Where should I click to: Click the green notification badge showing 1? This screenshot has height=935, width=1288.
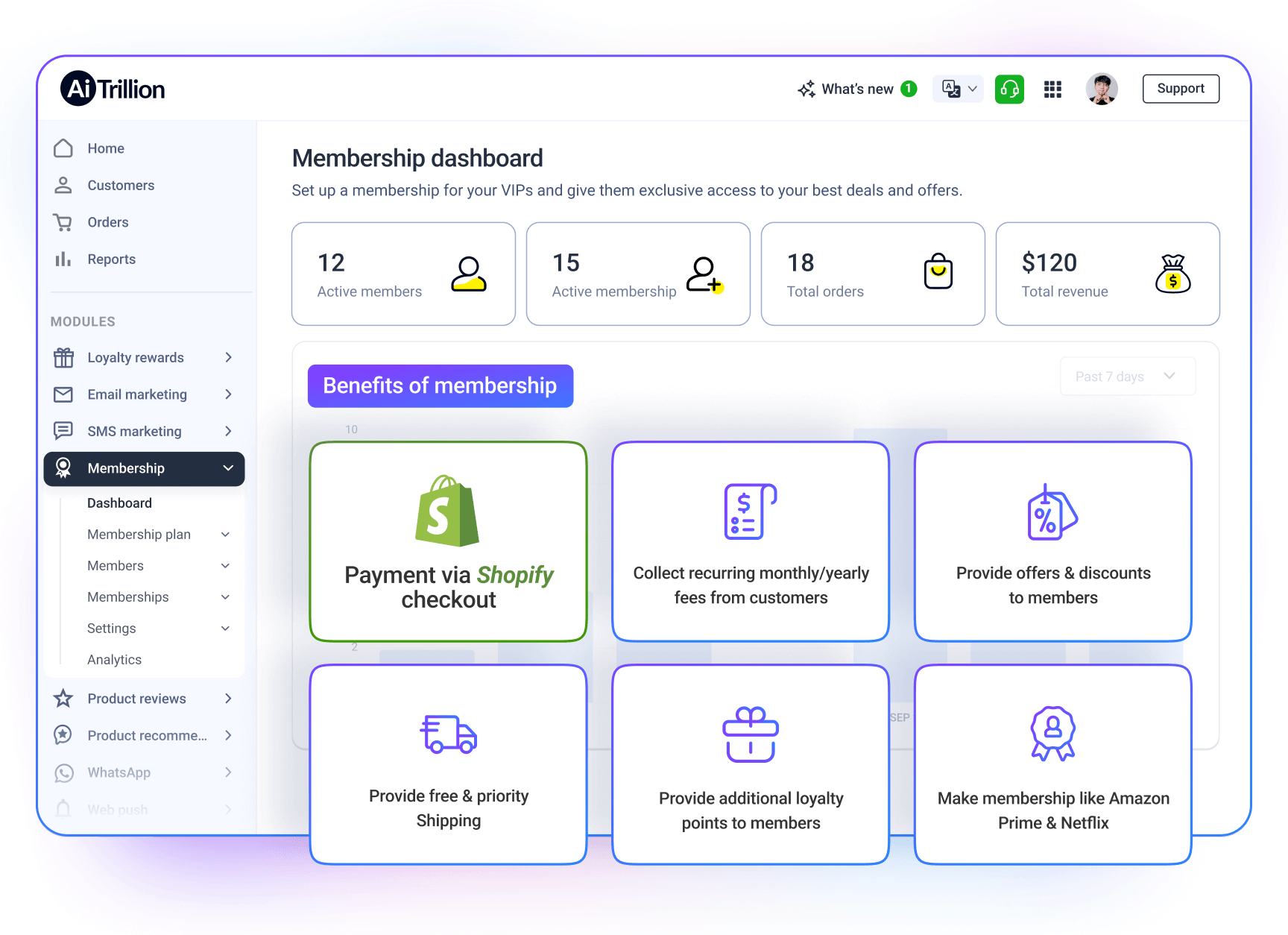909,89
